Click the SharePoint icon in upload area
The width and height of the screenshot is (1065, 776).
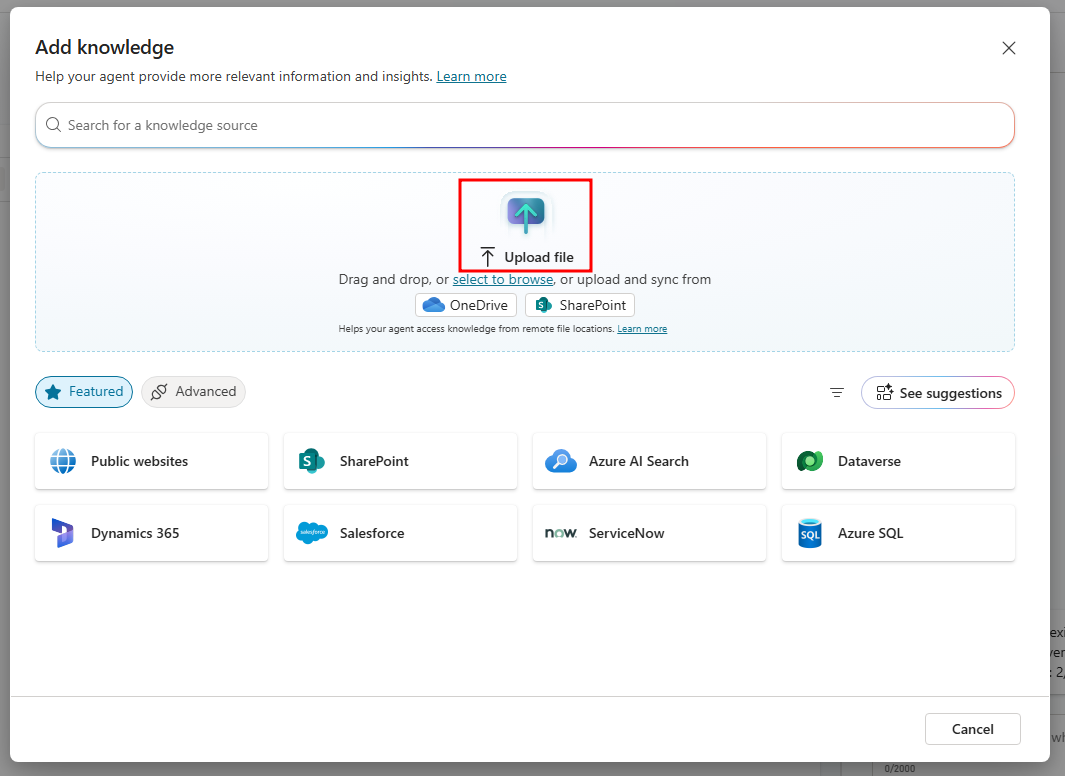pos(543,306)
